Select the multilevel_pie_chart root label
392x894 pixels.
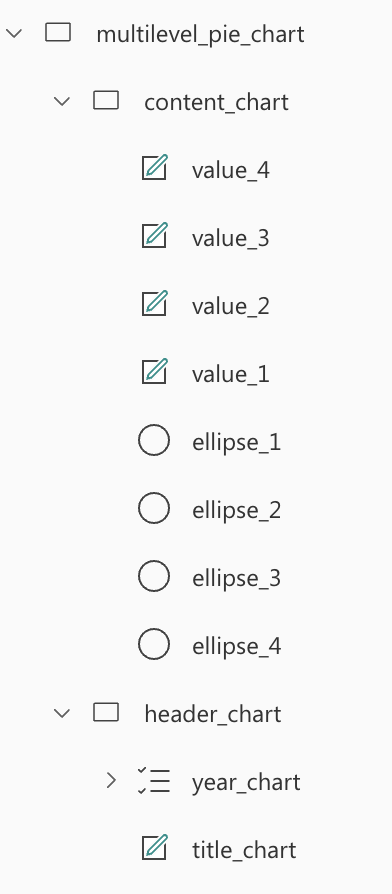coord(200,34)
